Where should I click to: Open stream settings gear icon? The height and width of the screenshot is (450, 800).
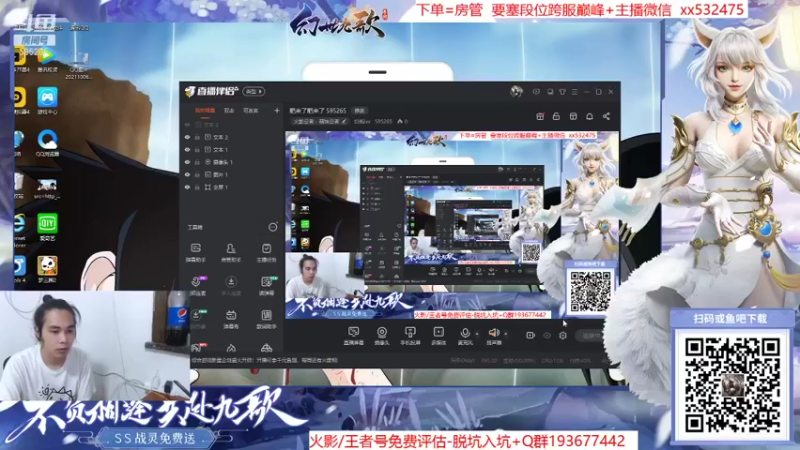coord(563,335)
